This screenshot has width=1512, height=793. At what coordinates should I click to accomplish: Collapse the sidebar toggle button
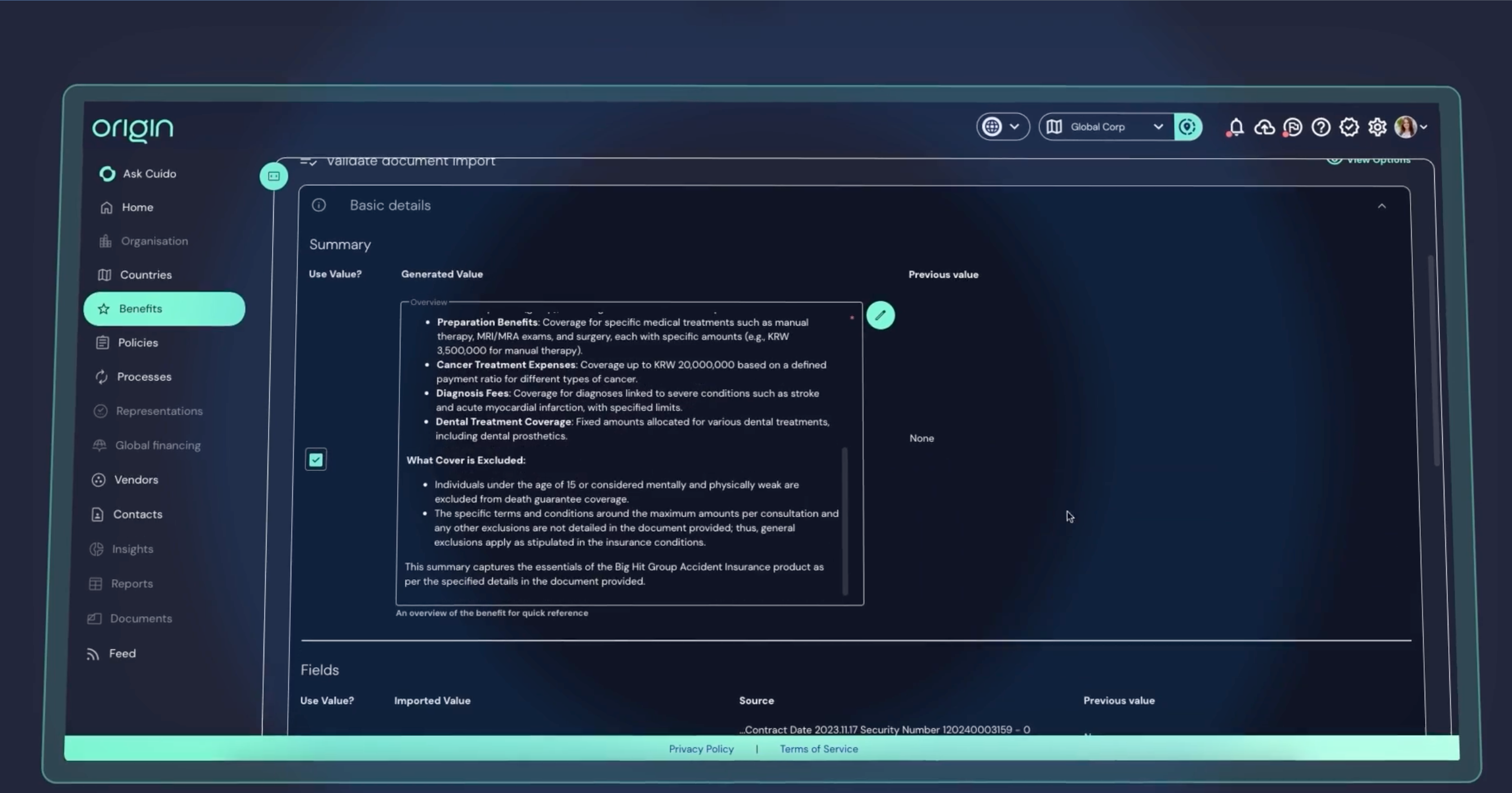(x=274, y=176)
